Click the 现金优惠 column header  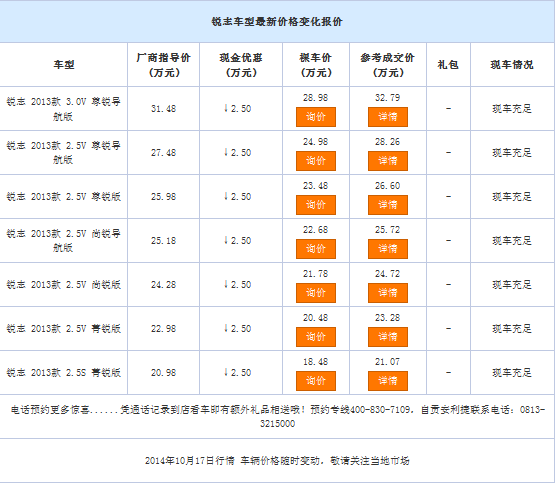[241, 65]
